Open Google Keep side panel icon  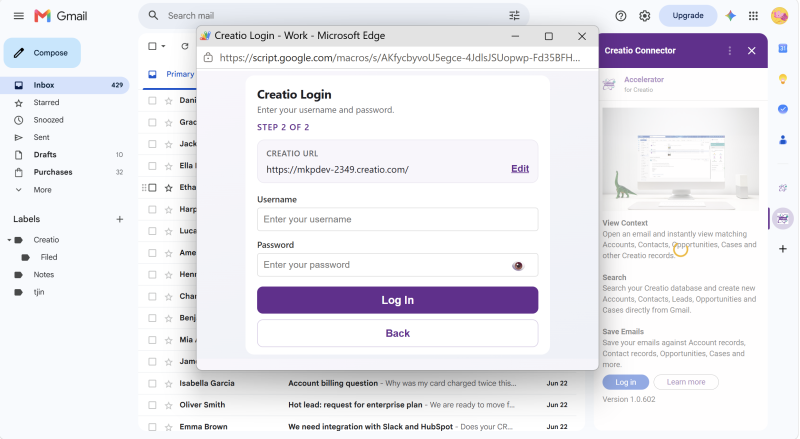[783, 79]
